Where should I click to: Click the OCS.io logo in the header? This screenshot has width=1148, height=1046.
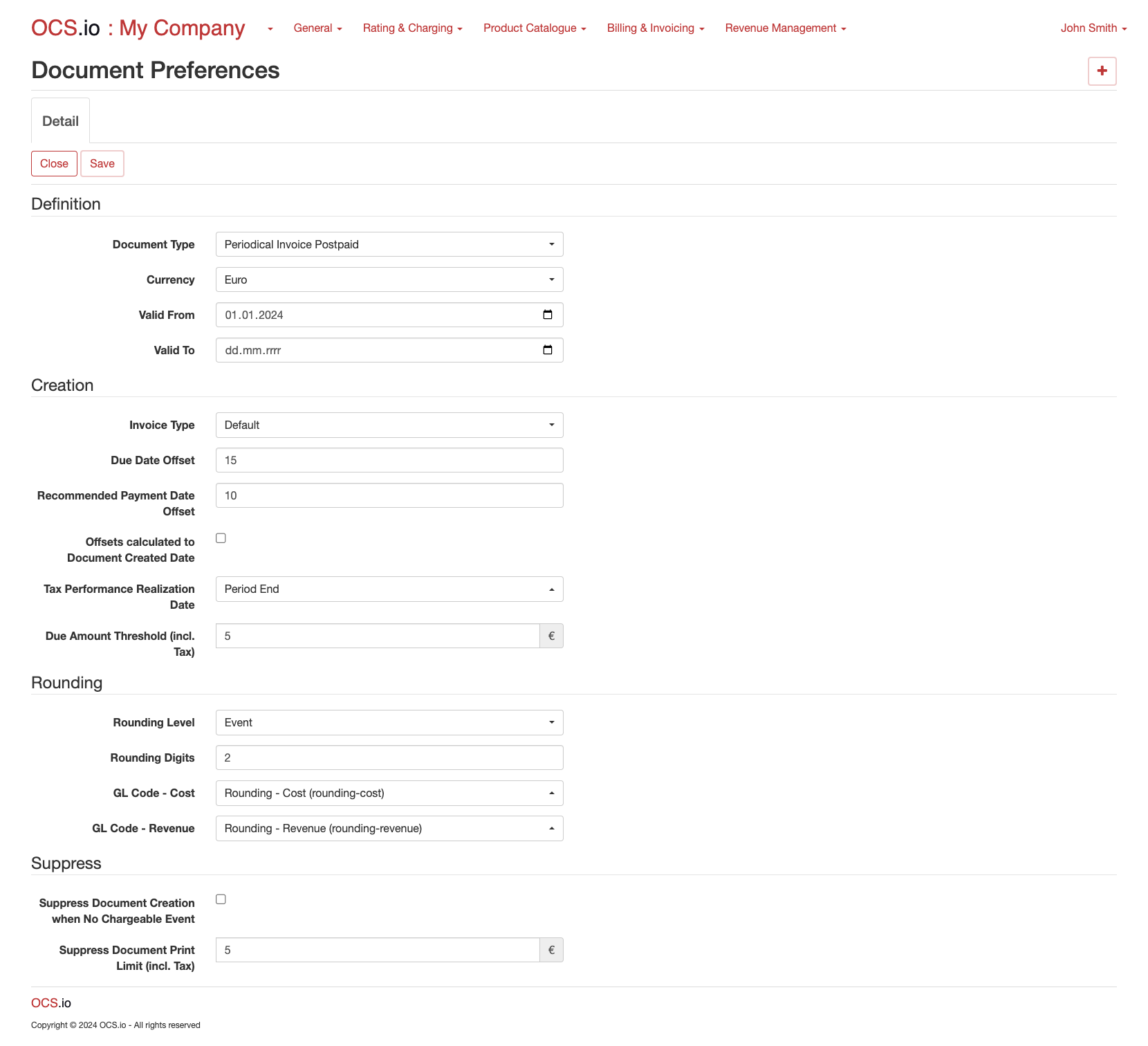tap(66, 28)
